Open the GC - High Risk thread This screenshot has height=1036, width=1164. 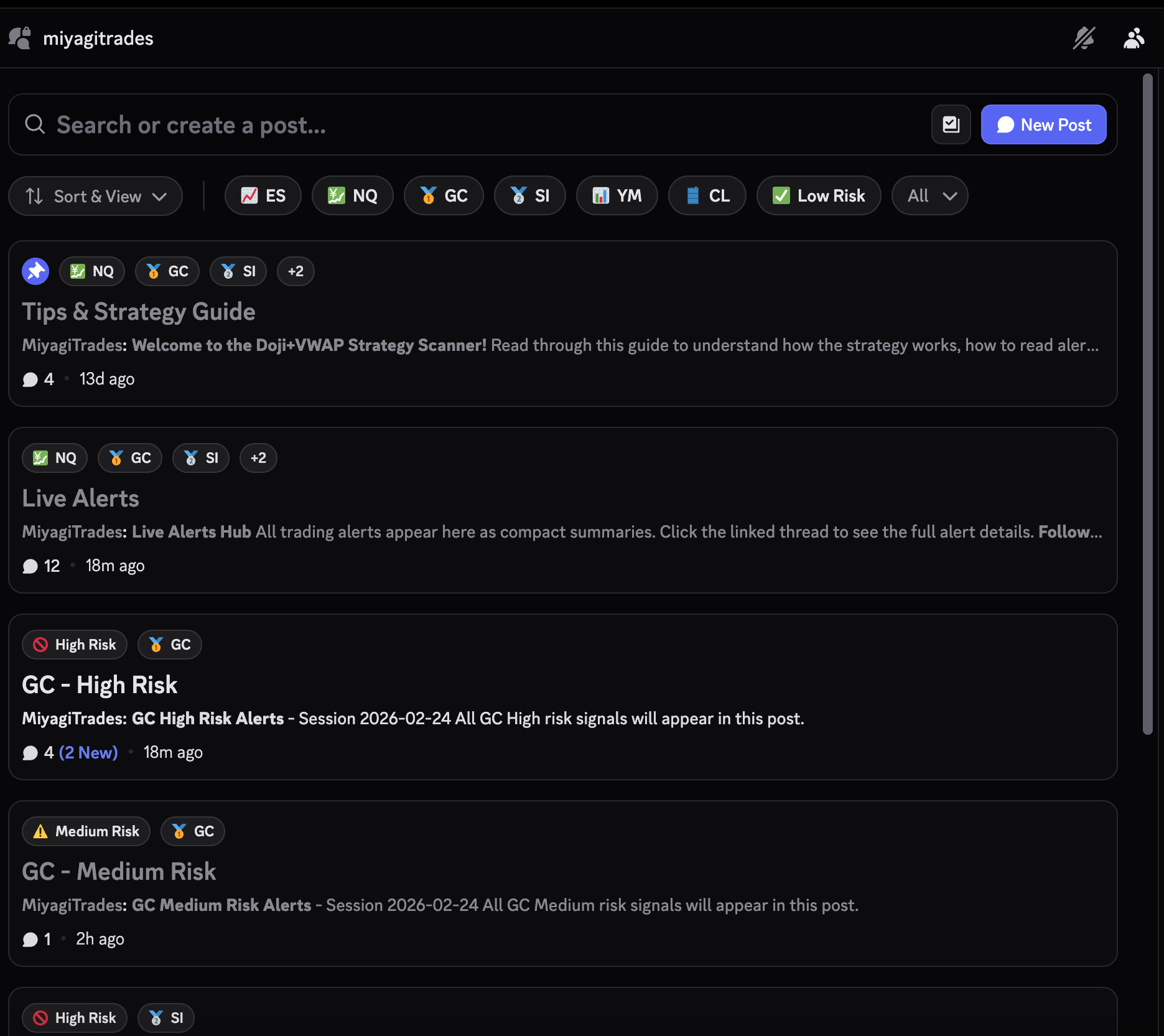point(100,684)
